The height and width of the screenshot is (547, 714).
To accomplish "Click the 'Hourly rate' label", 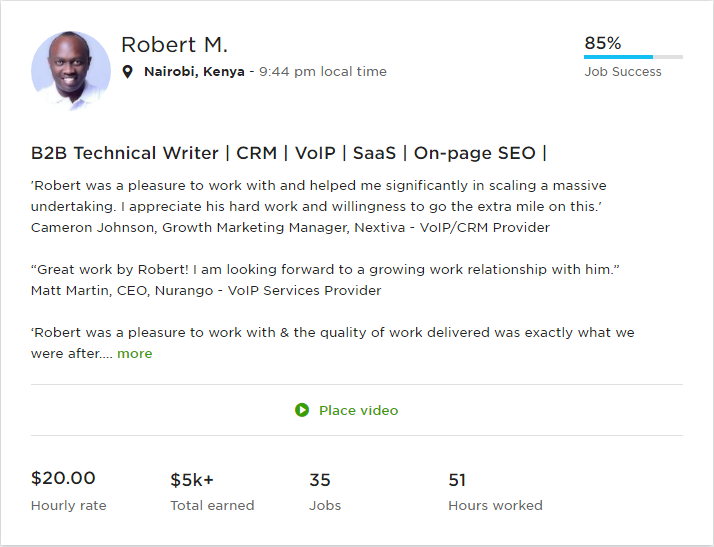I will [69, 505].
